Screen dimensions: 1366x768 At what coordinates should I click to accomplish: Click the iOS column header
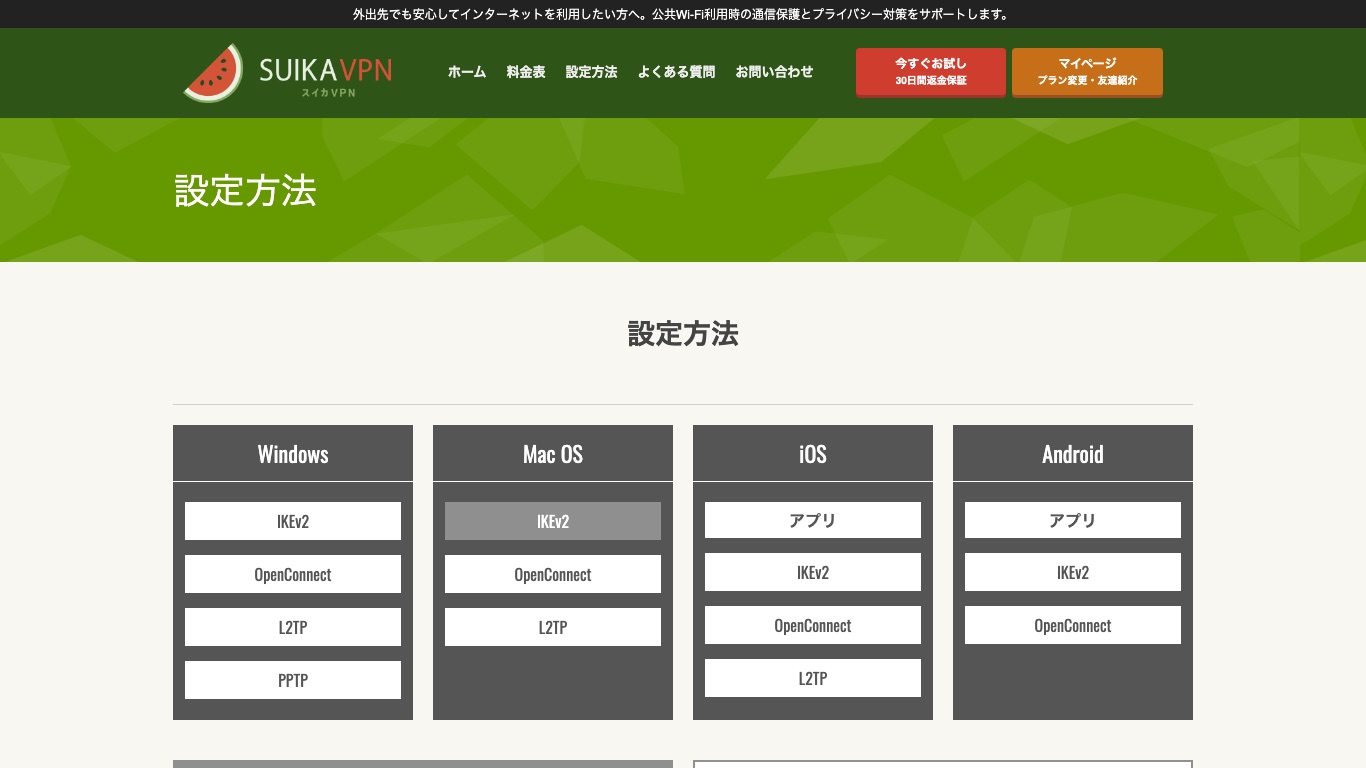[x=813, y=453]
